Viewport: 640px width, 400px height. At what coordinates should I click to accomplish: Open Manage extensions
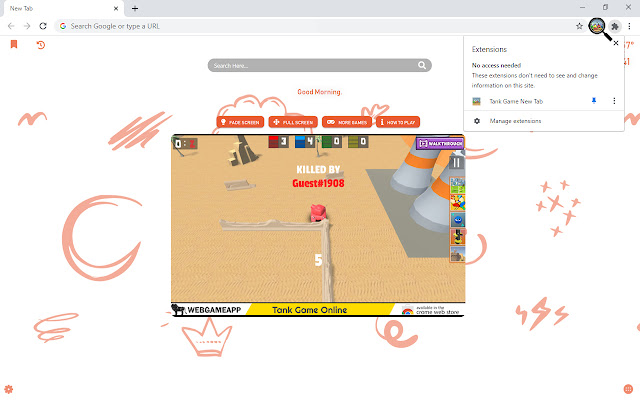515,121
